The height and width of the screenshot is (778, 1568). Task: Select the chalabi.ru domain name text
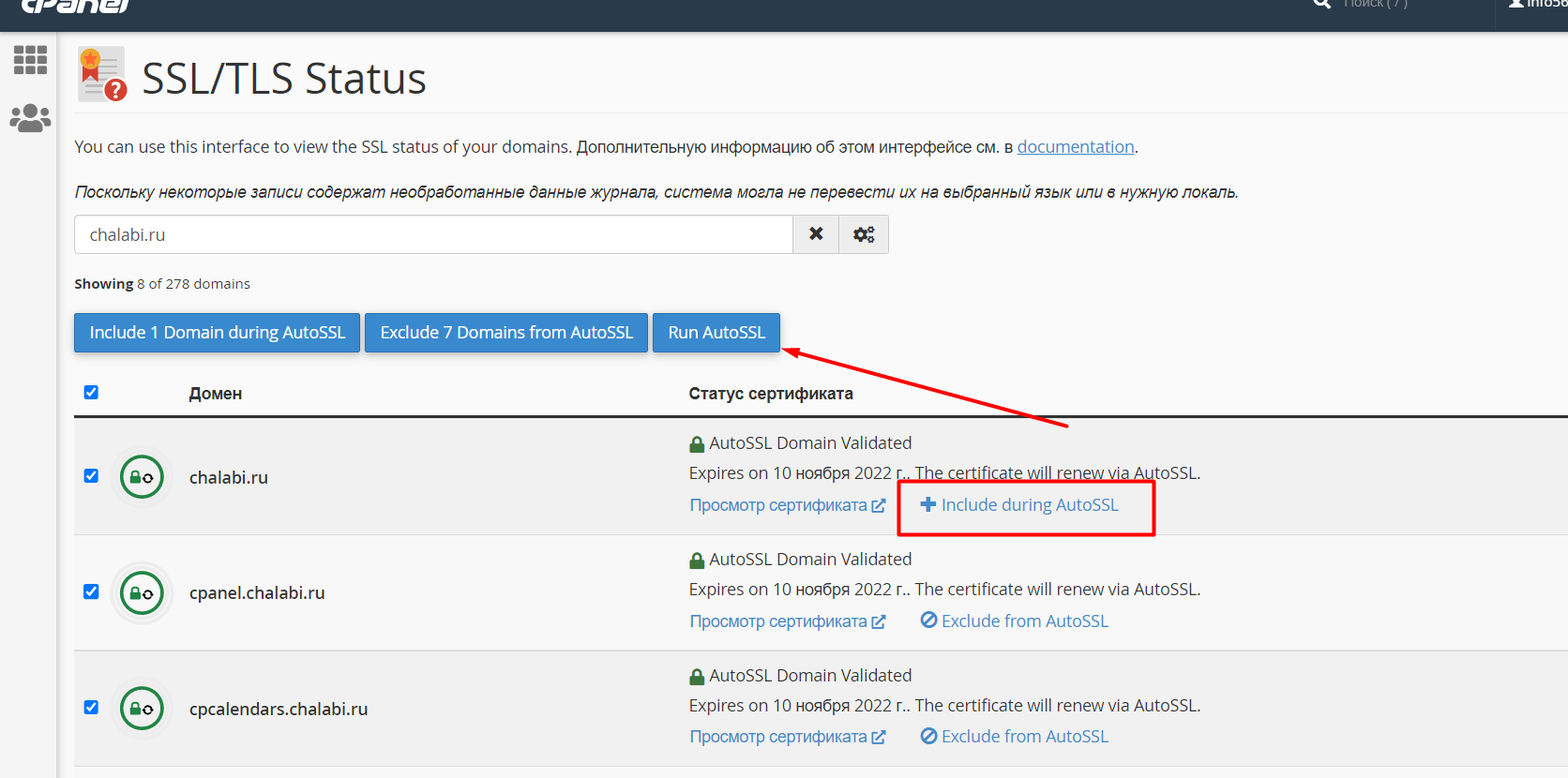[x=229, y=477]
